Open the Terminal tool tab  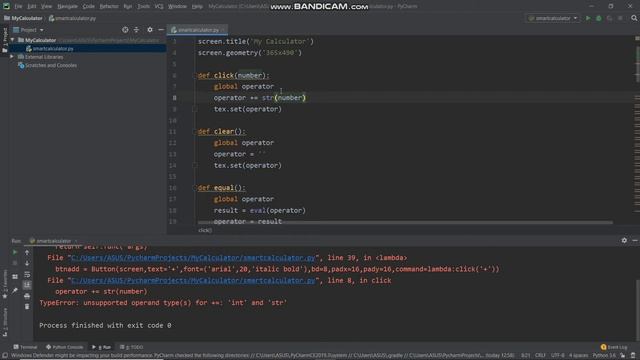(25, 347)
